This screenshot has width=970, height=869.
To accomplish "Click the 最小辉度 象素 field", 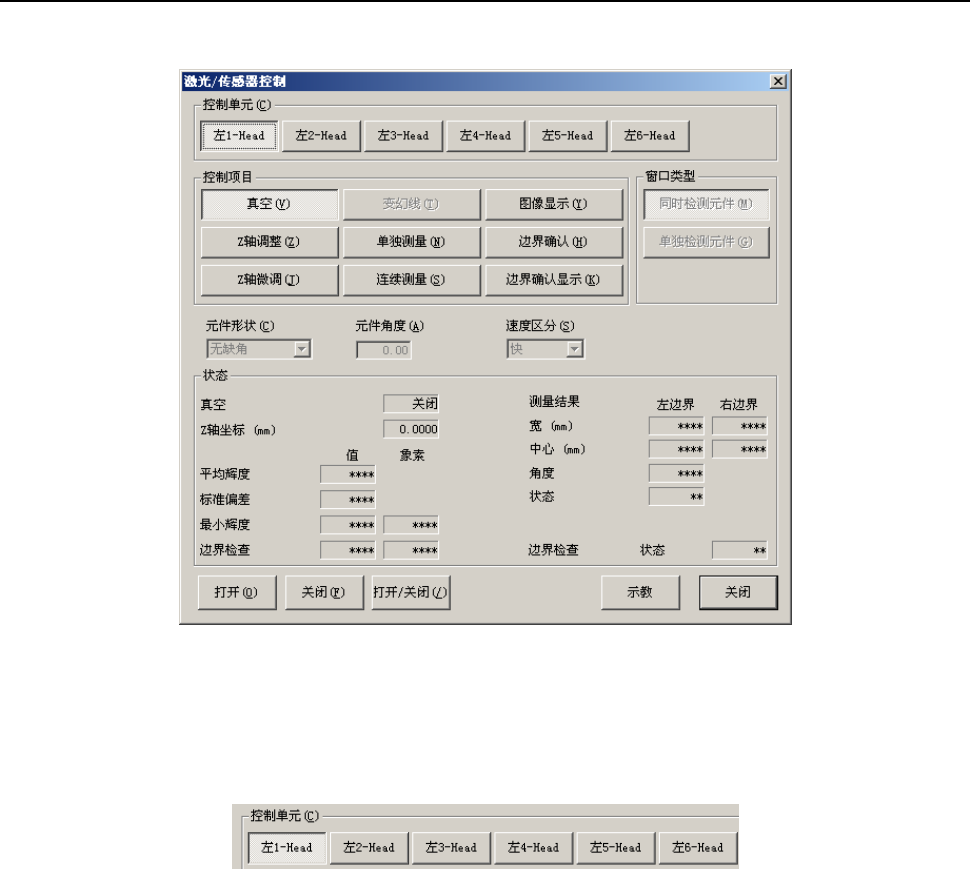I will pyautogui.click(x=411, y=525).
